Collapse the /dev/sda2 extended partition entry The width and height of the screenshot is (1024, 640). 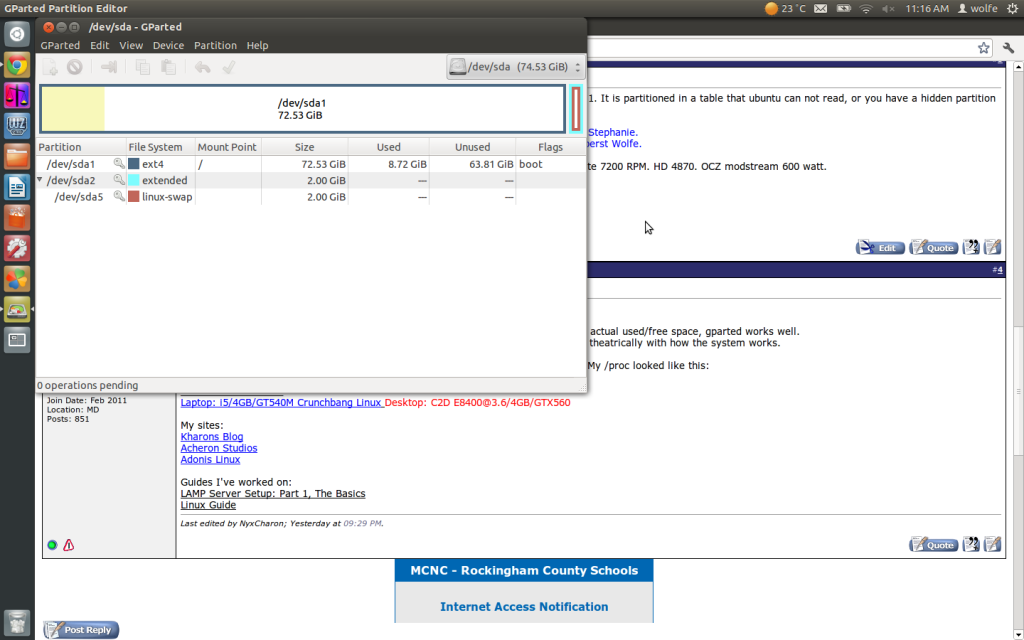[40, 181]
